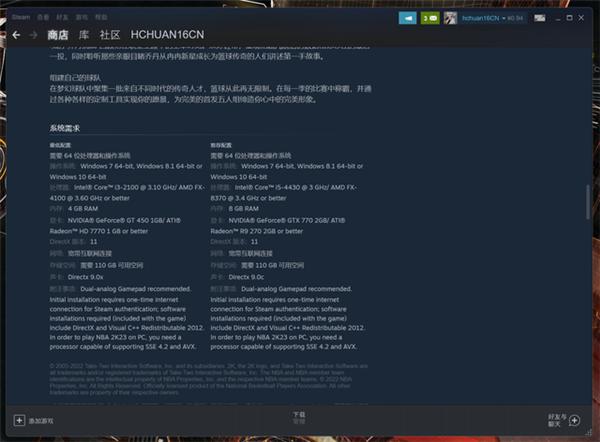Click DirectX version 11 in the minimum column
The height and width of the screenshot is (442, 600).
(93, 242)
